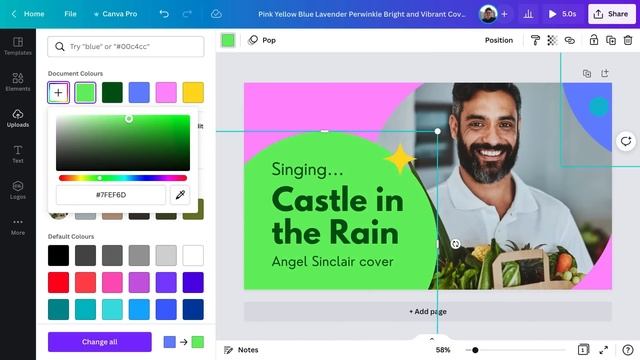Undo the last action

pos(164,14)
